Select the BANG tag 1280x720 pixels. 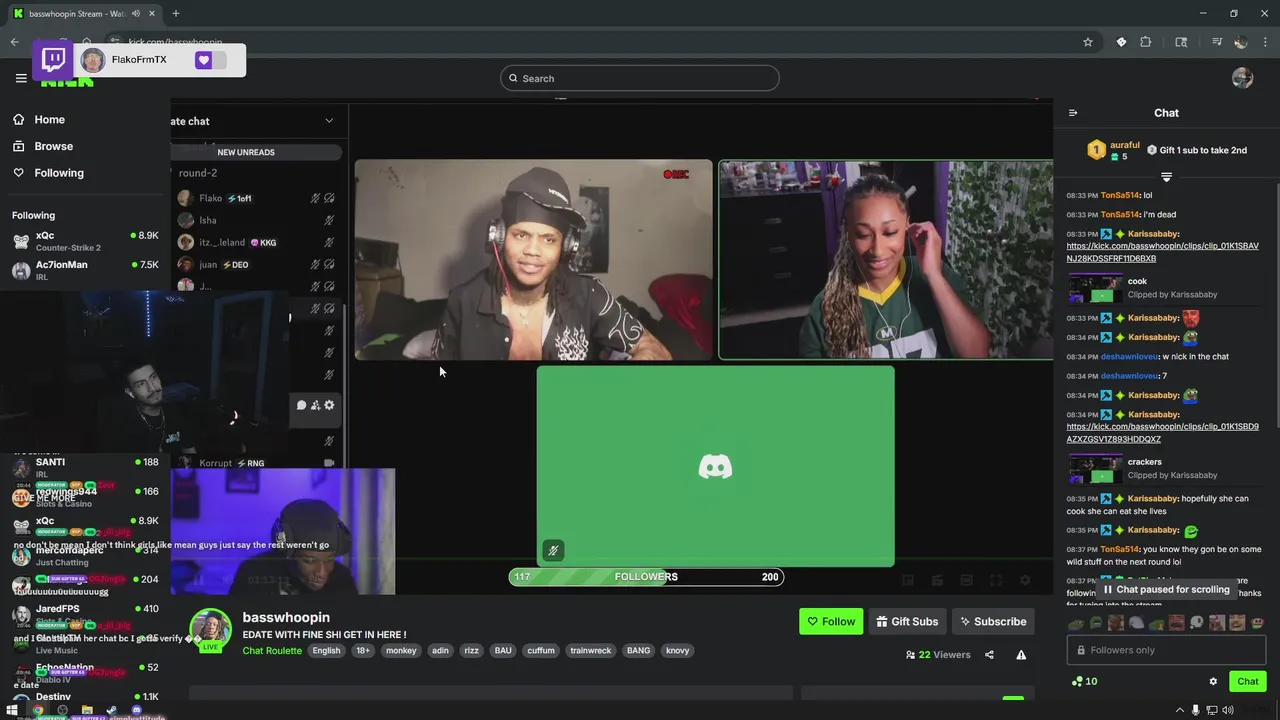click(638, 650)
